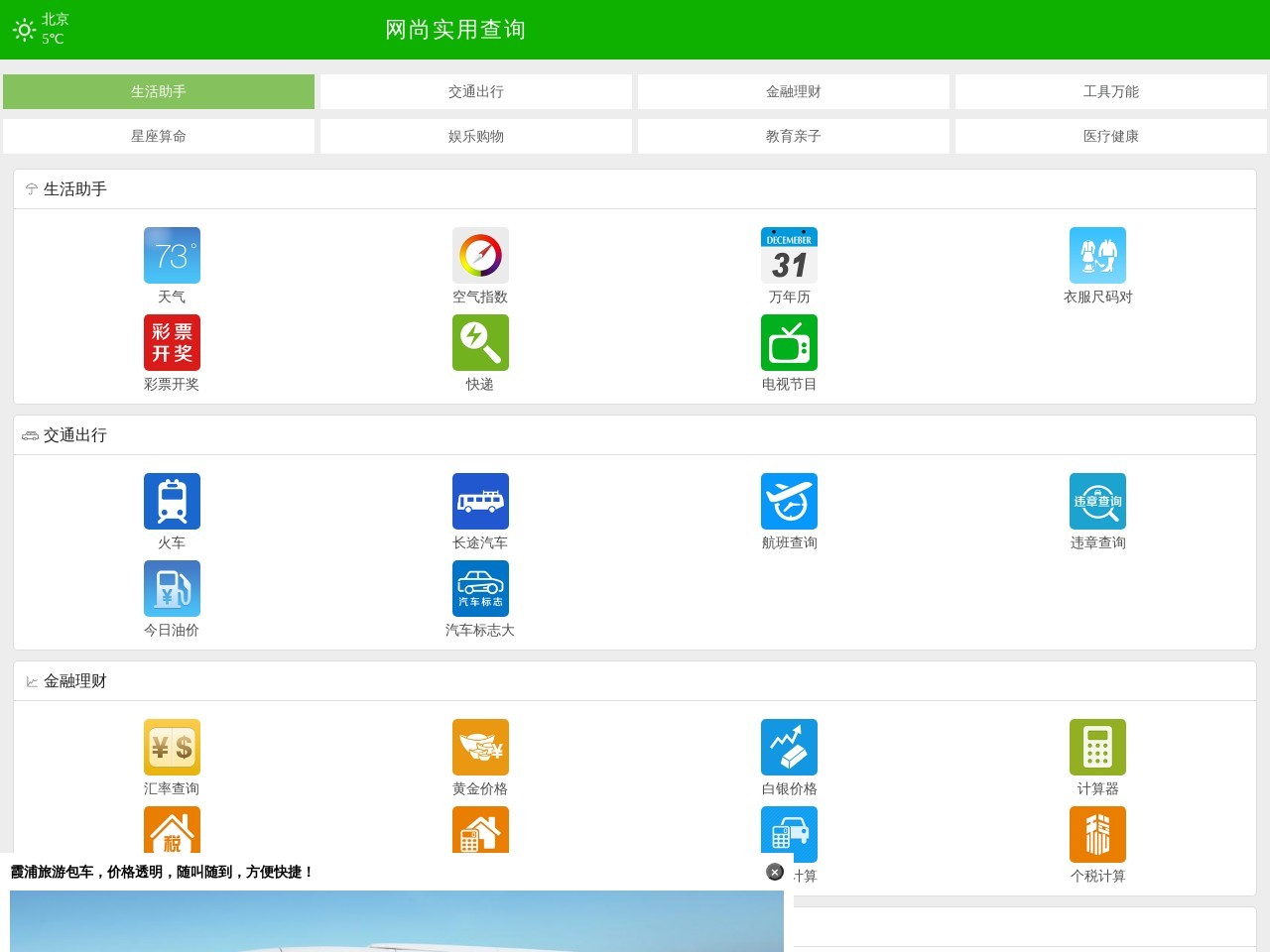Open the 空气指数 air quality icon
The width and height of the screenshot is (1270, 952).
click(x=480, y=256)
